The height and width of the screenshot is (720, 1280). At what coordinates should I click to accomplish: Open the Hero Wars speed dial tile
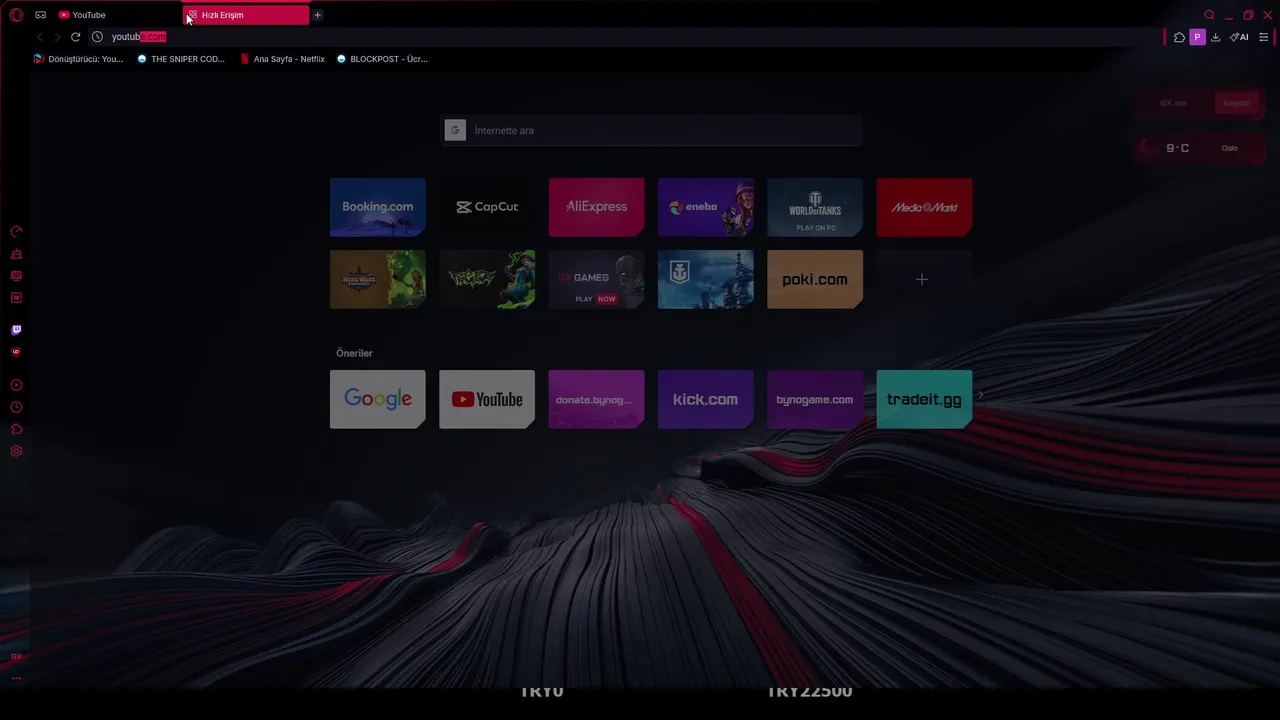(378, 279)
